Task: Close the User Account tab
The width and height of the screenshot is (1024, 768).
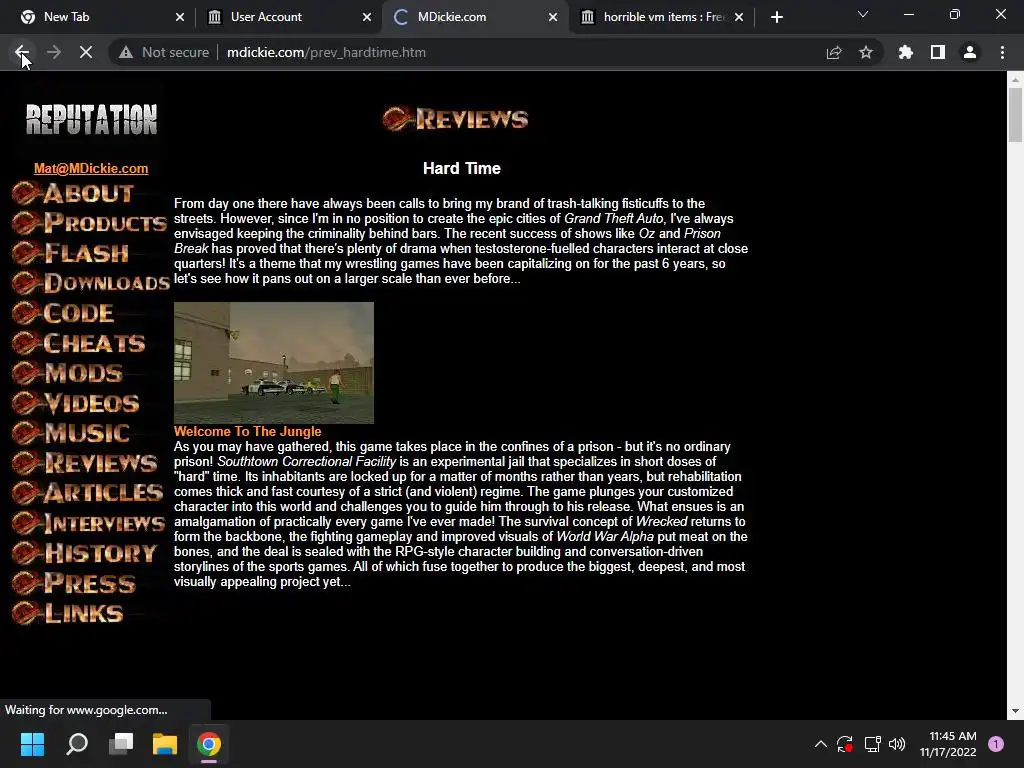Action: [x=366, y=17]
